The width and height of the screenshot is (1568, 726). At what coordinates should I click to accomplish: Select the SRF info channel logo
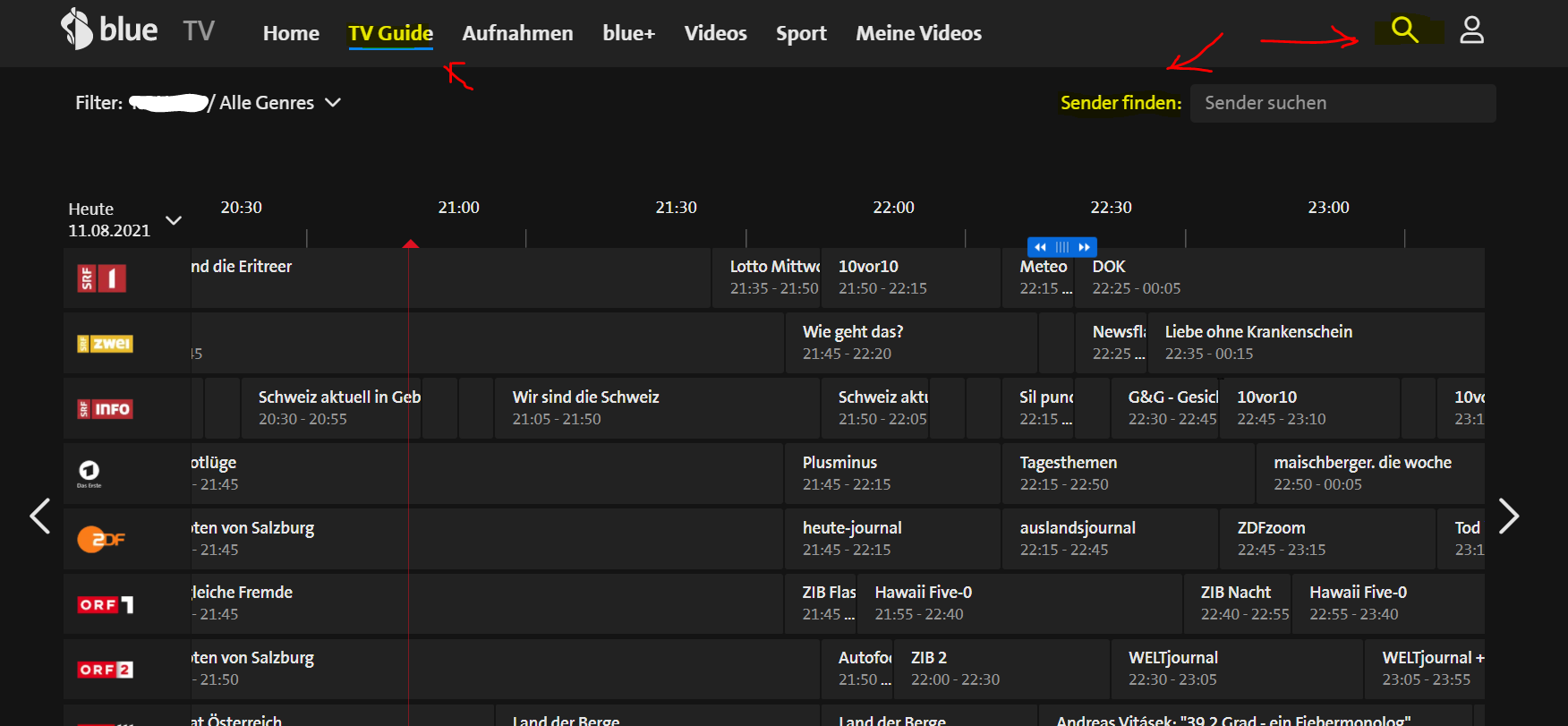pos(105,409)
